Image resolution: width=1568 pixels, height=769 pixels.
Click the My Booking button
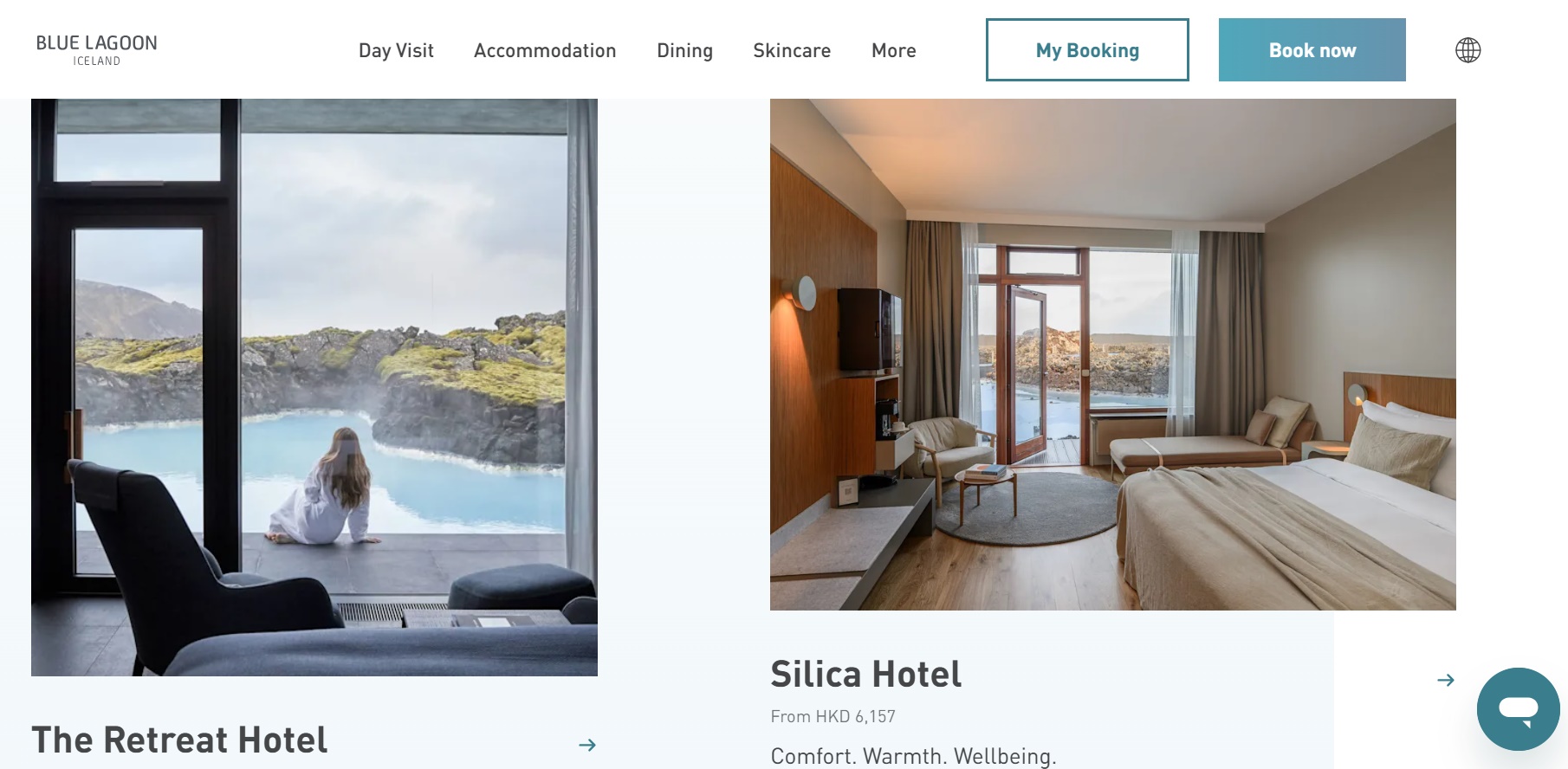1087,50
